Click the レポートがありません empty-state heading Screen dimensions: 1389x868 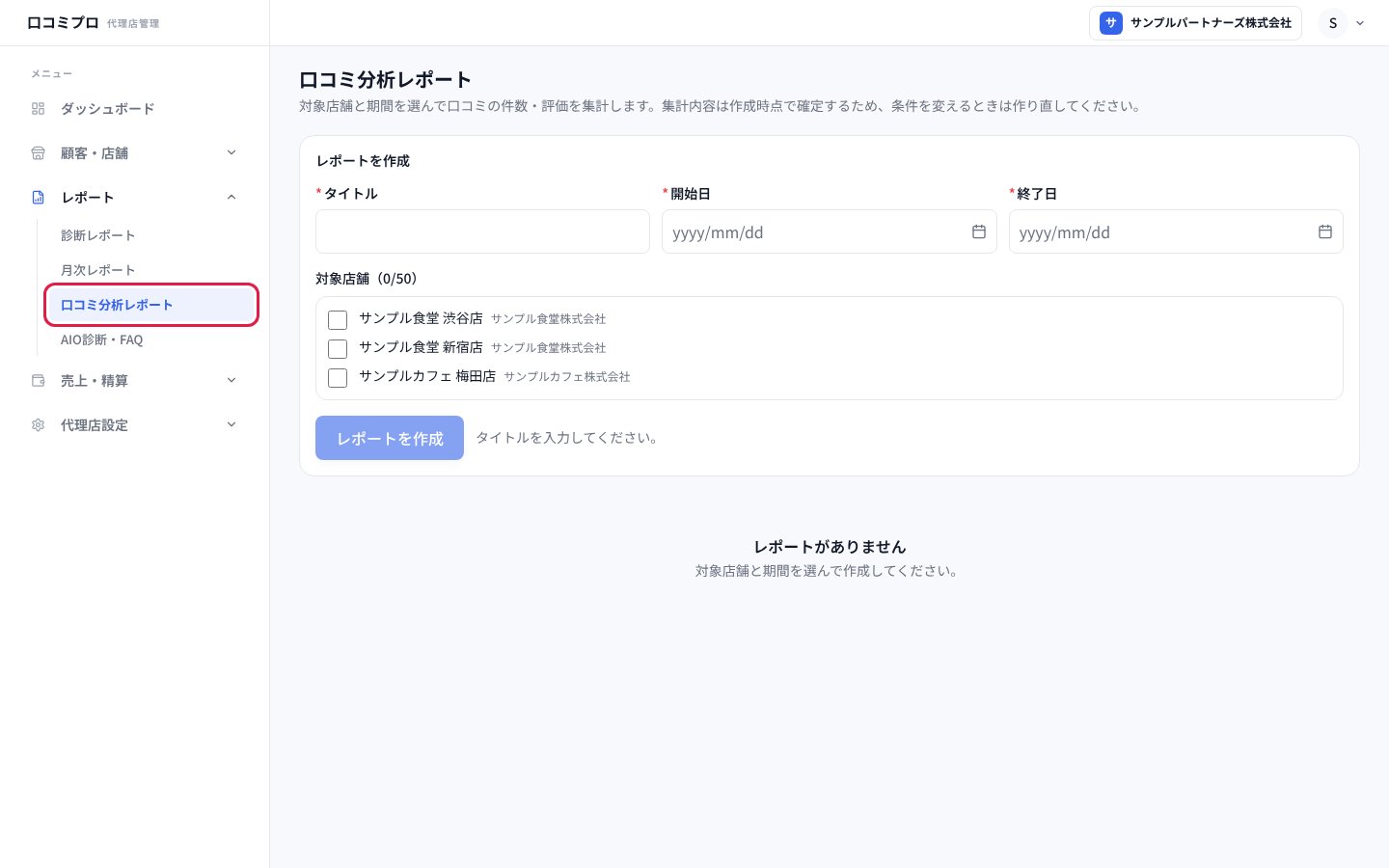click(x=830, y=547)
